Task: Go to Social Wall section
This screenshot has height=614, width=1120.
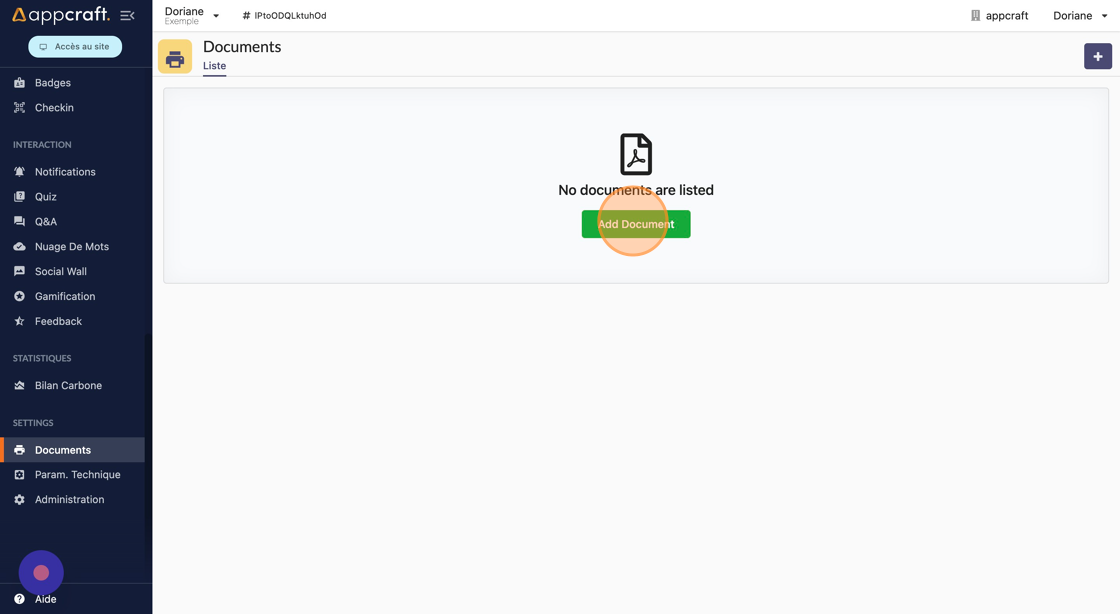Action: click(x=61, y=272)
